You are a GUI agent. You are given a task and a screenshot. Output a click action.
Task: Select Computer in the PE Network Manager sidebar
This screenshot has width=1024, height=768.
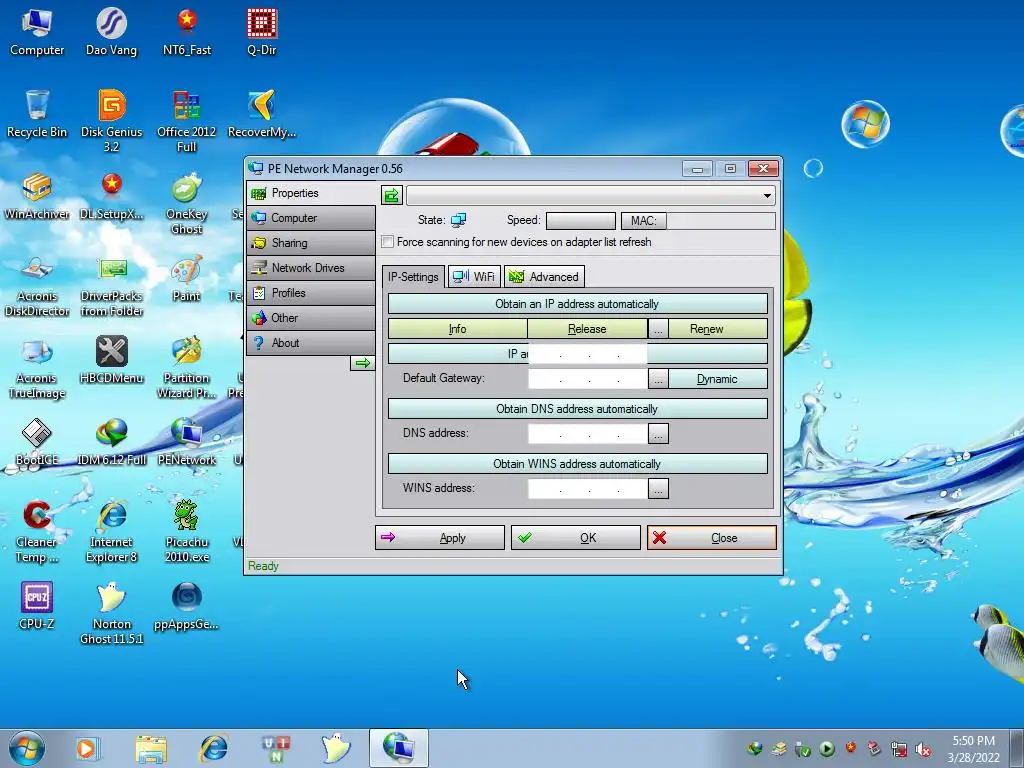pos(311,218)
